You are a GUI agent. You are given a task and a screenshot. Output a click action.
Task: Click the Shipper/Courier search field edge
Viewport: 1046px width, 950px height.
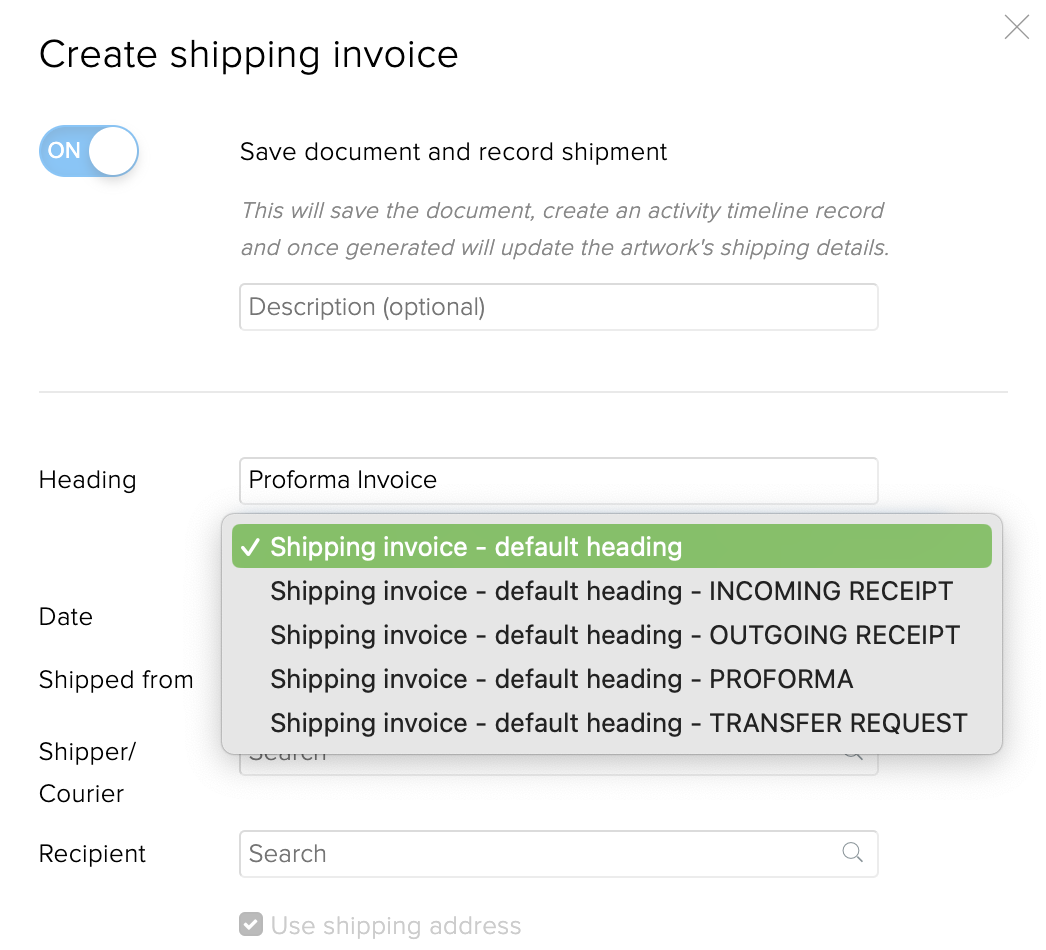click(558, 765)
